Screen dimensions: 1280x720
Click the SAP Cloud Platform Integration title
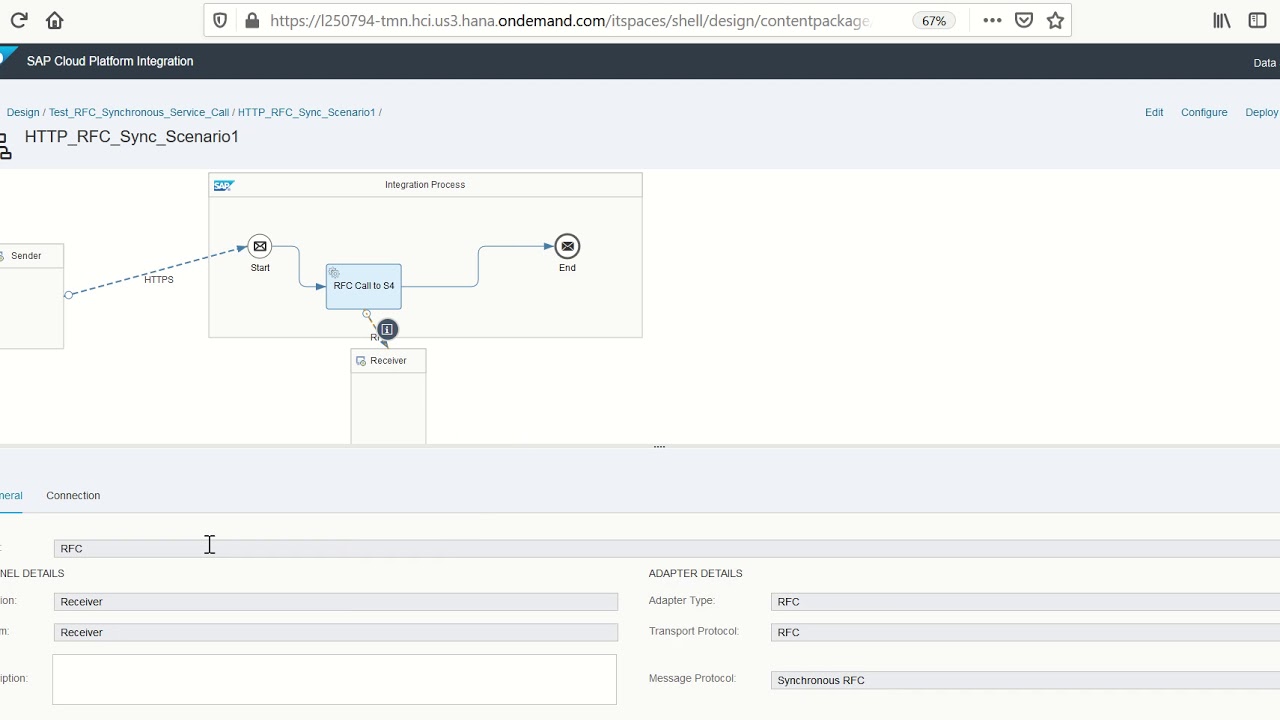point(110,61)
